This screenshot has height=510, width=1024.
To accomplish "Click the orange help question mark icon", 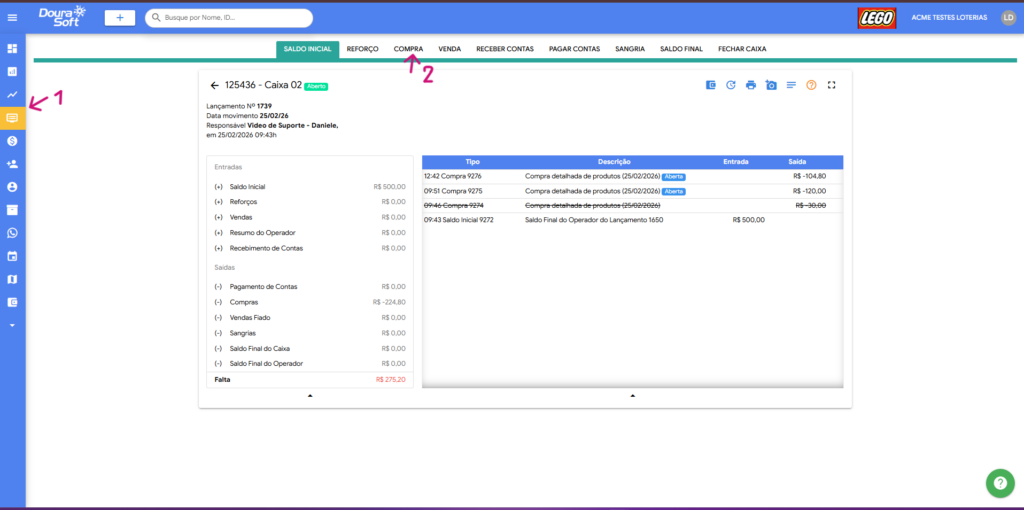I will [811, 85].
